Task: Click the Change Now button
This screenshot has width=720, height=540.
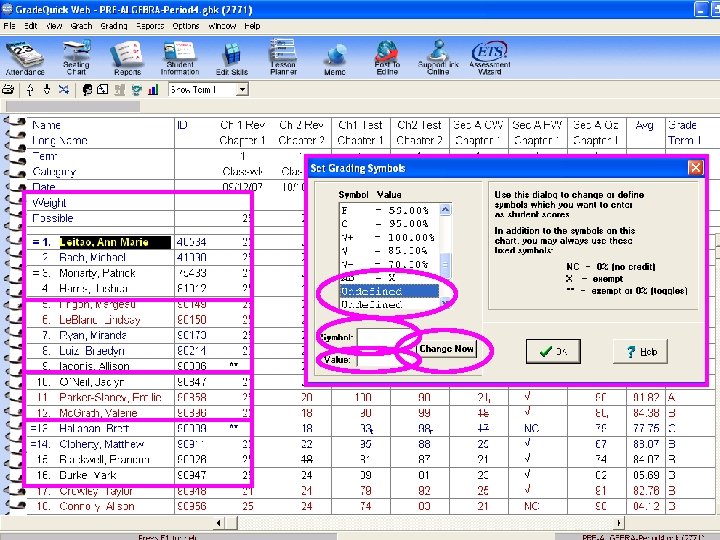Action: point(446,349)
